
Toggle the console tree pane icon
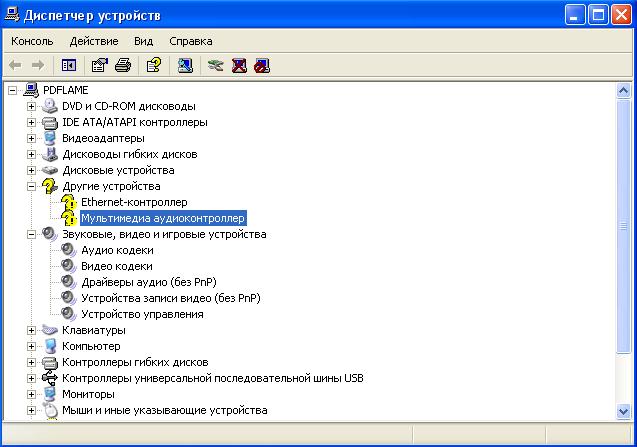click(69, 65)
